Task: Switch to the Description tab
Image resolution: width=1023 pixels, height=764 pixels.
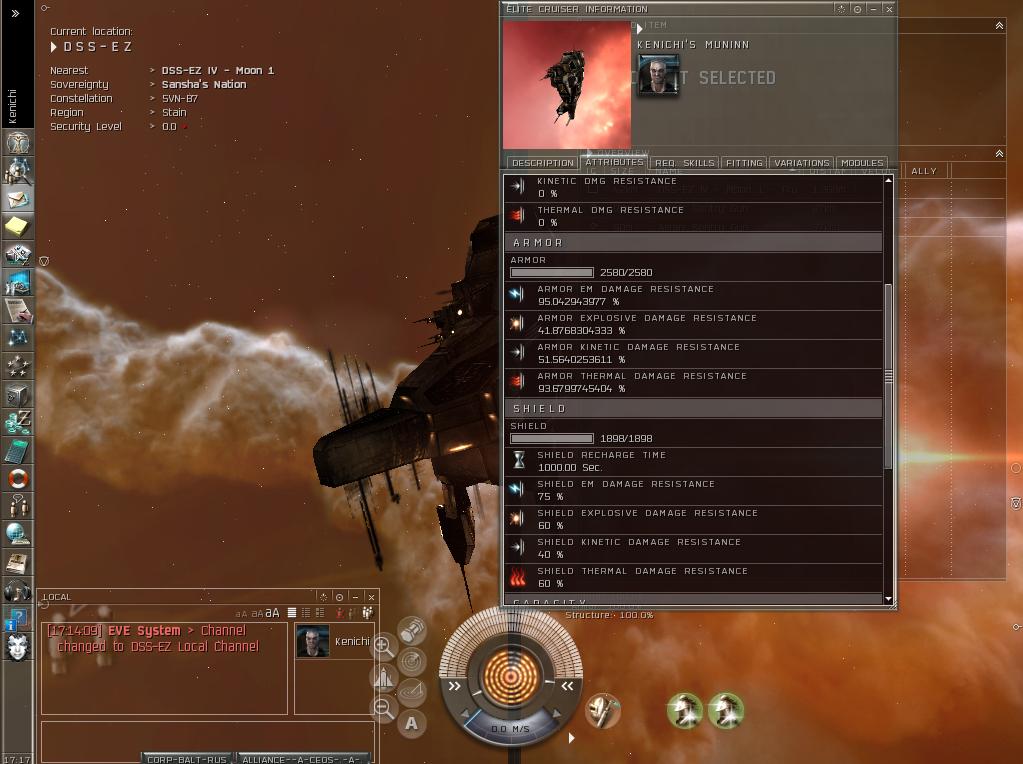Action: tap(543, 163)
